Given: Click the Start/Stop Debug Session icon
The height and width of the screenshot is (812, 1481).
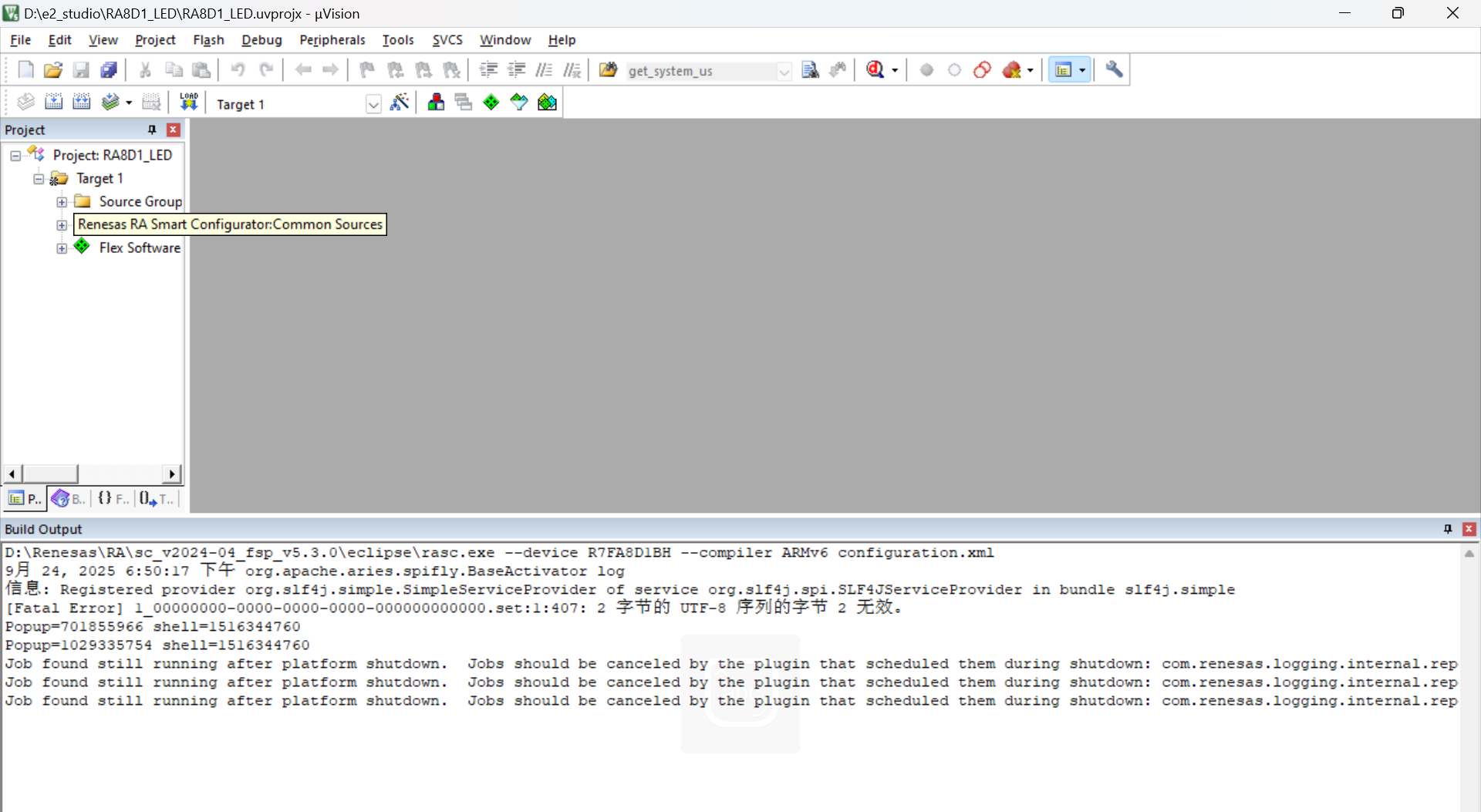Looking at the screenshot, I should pos(875,70).
